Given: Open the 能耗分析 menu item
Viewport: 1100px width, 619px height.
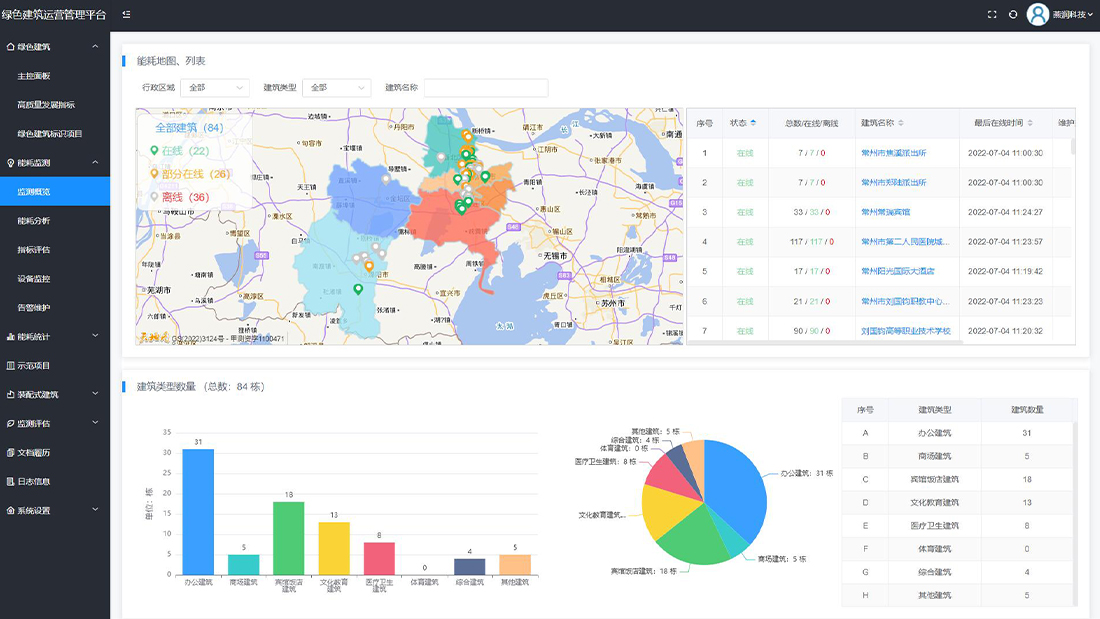Looking at the screenshot, I should point(34,220).
